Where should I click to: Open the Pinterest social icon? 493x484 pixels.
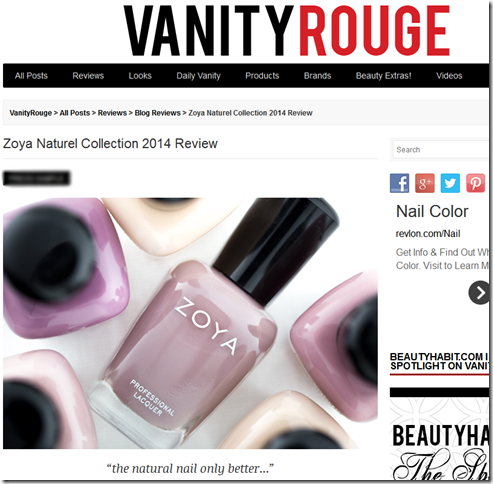475,183
